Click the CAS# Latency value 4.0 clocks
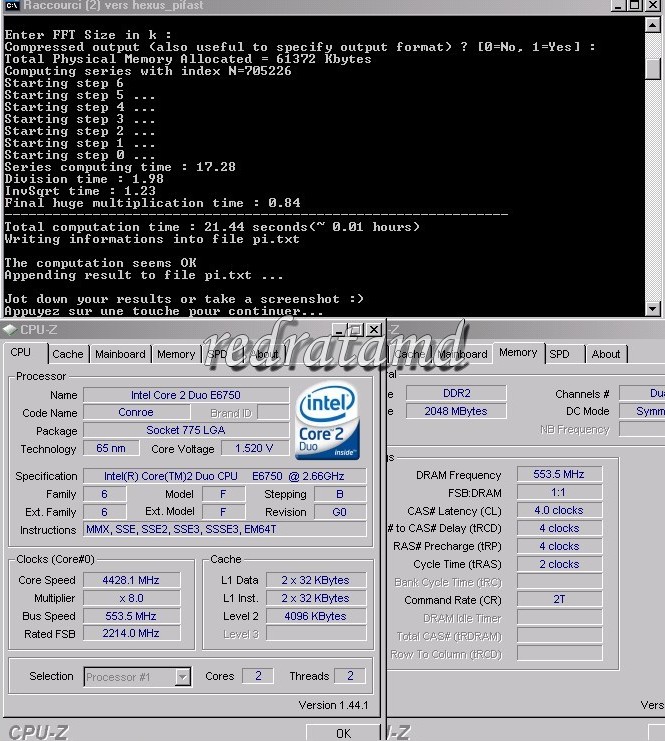 560,510
